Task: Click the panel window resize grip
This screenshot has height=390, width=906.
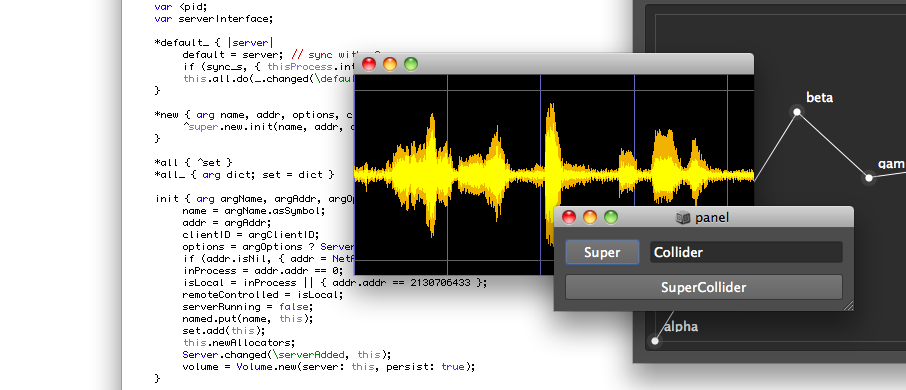Action: point(848,306)
